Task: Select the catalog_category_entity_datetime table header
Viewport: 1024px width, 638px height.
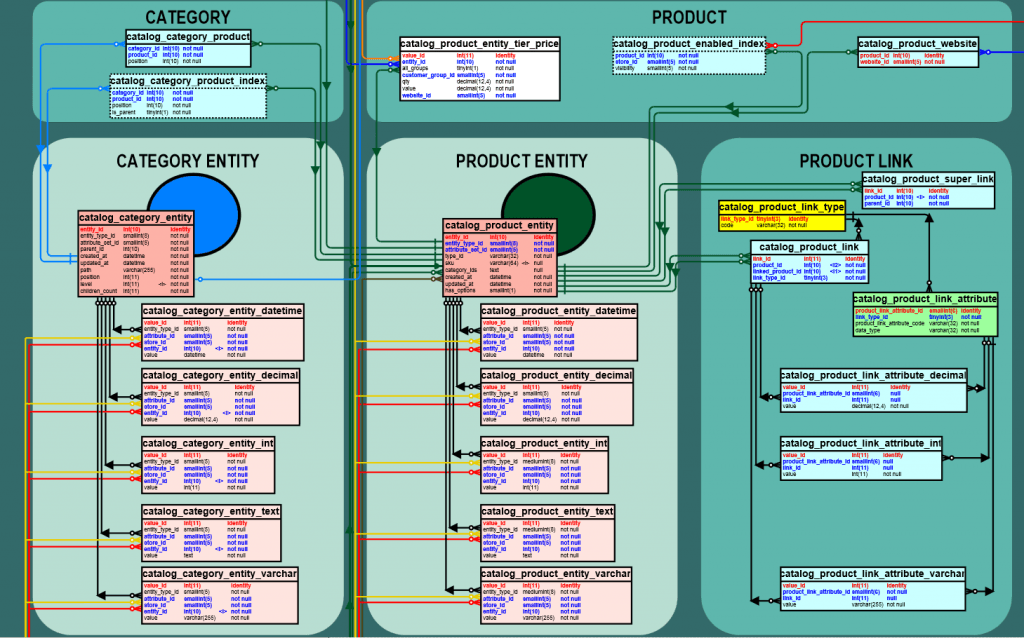Action: [x=222, y=311]
